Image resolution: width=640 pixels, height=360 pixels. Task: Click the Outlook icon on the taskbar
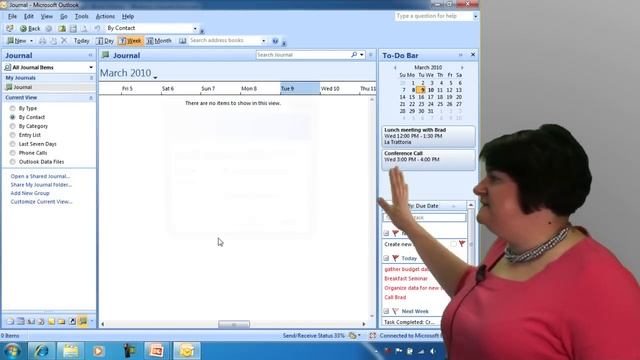coord(187,351)
